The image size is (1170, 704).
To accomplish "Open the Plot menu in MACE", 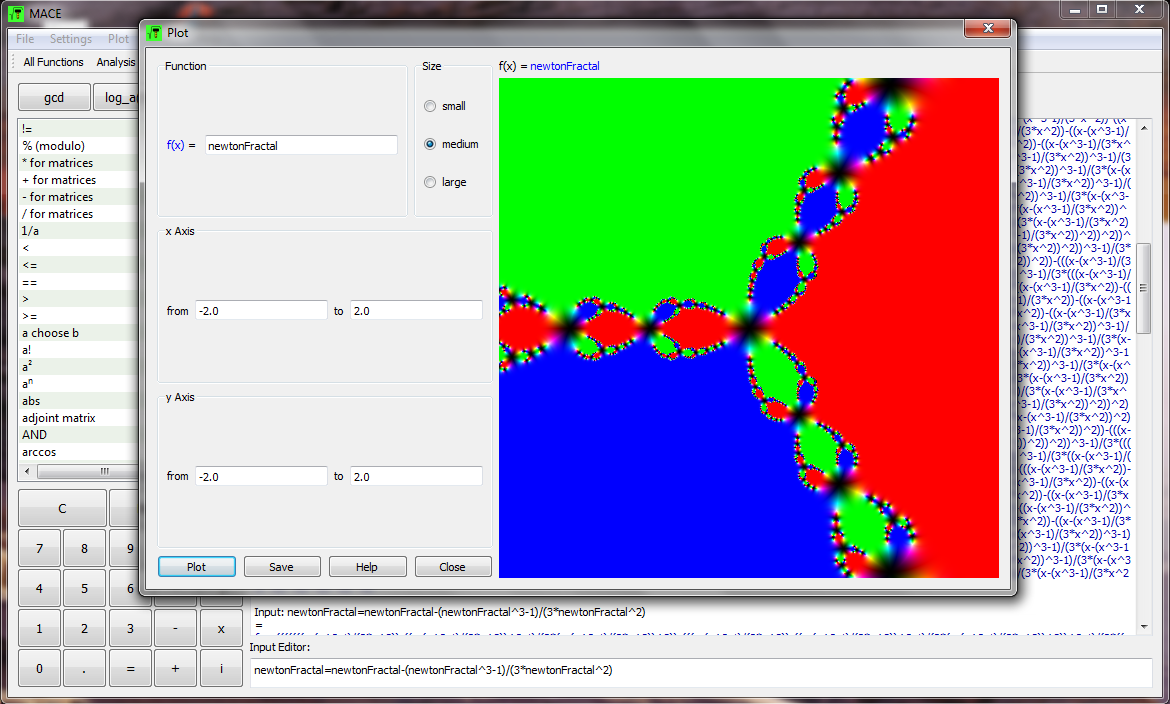I will tap(118, 39).
